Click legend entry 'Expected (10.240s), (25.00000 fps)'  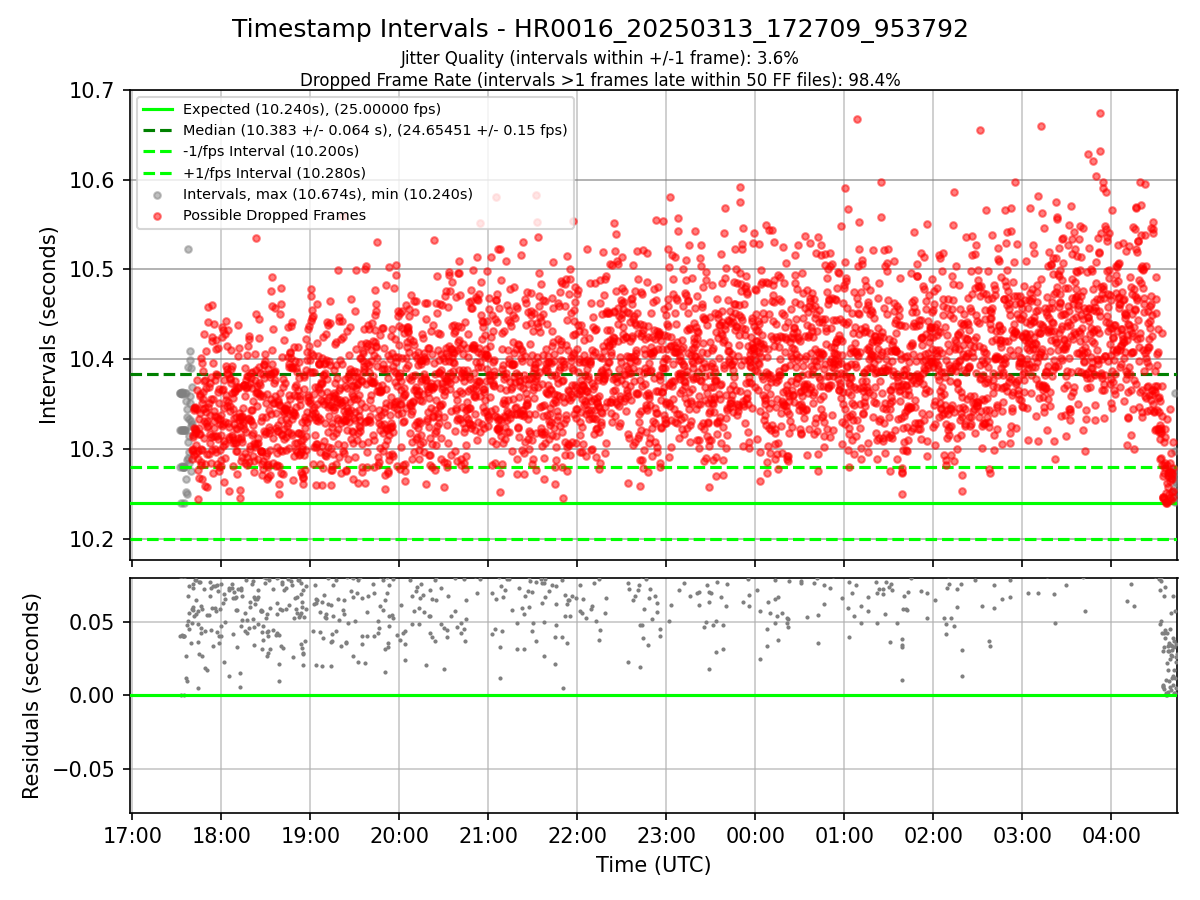[x=312, y=109]
